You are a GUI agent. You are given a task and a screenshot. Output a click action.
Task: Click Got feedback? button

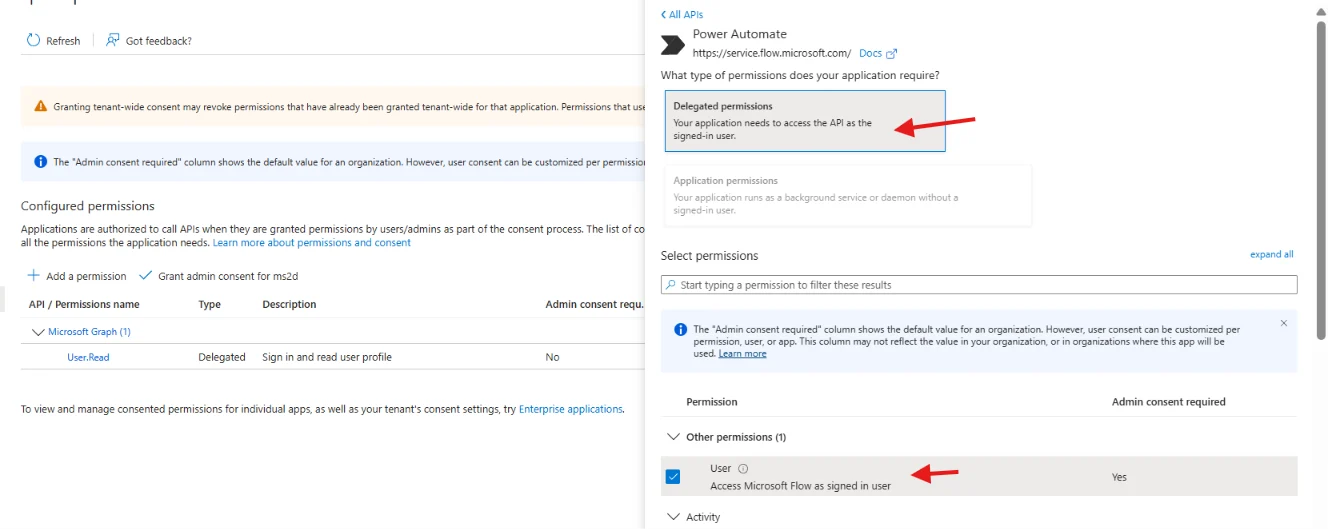pyautogui.click(x=149, y=40)
